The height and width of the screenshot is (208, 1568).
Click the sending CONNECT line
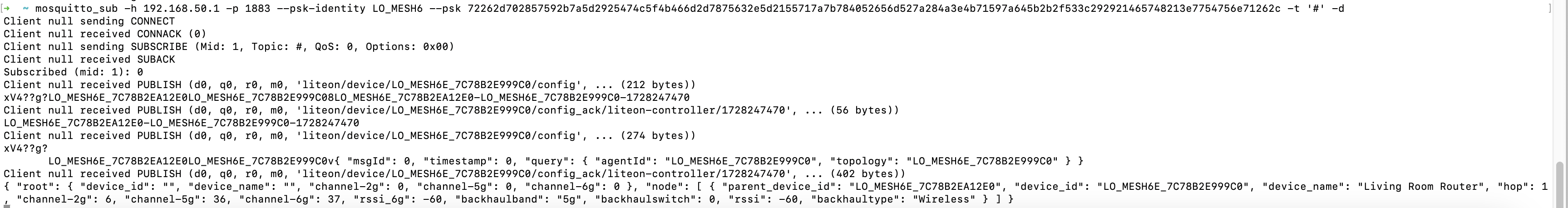click(x=89, y=21)
